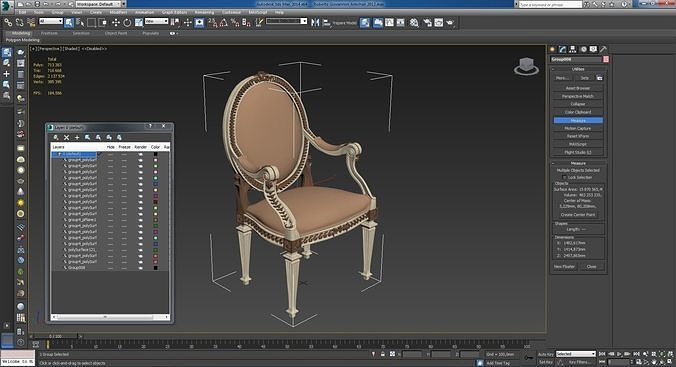The image size is (676, 367).
Task: Click the Mirror tool icon
Action: coord(315,22)
